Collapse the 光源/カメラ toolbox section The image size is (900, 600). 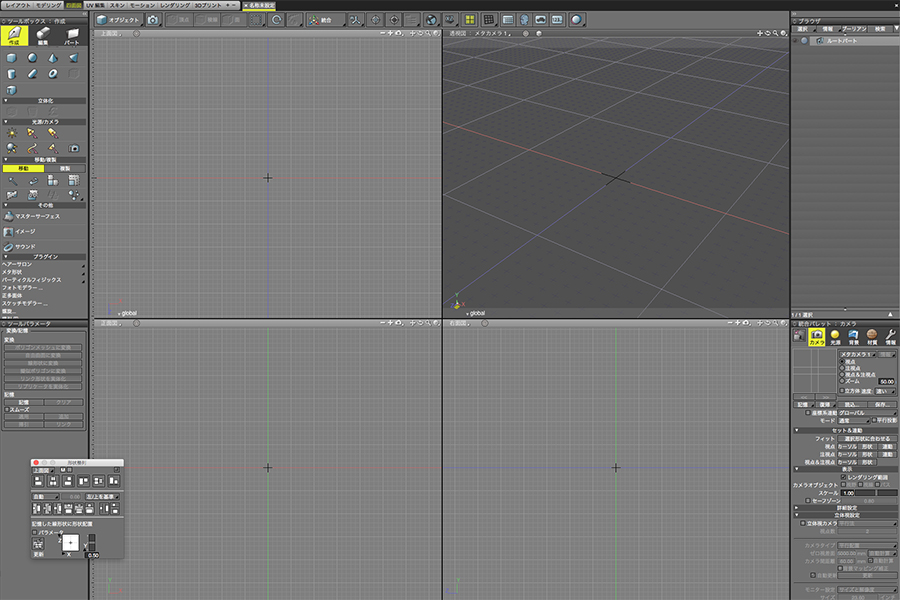(x=6, y=121)
